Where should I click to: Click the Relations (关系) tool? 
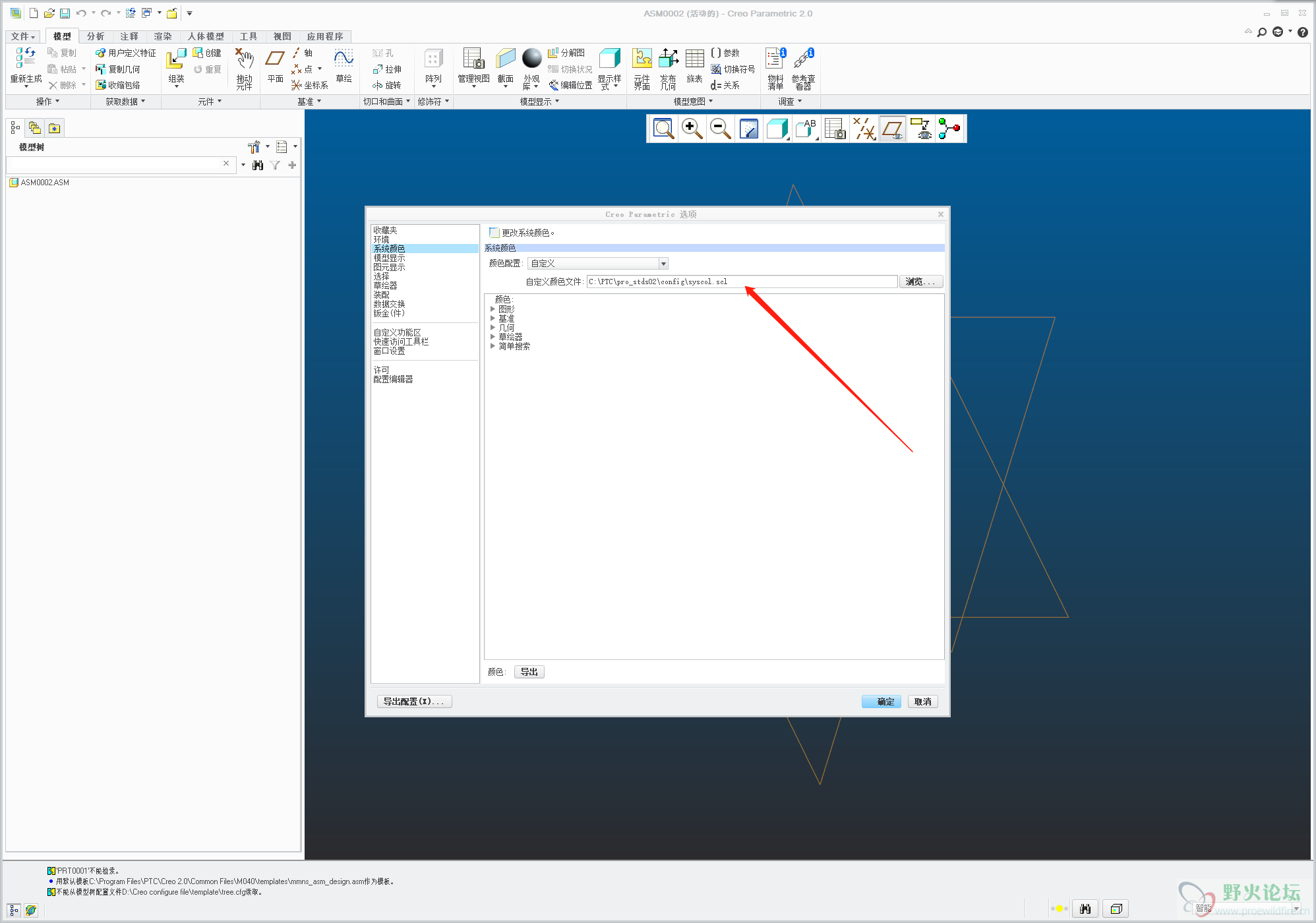725,85
